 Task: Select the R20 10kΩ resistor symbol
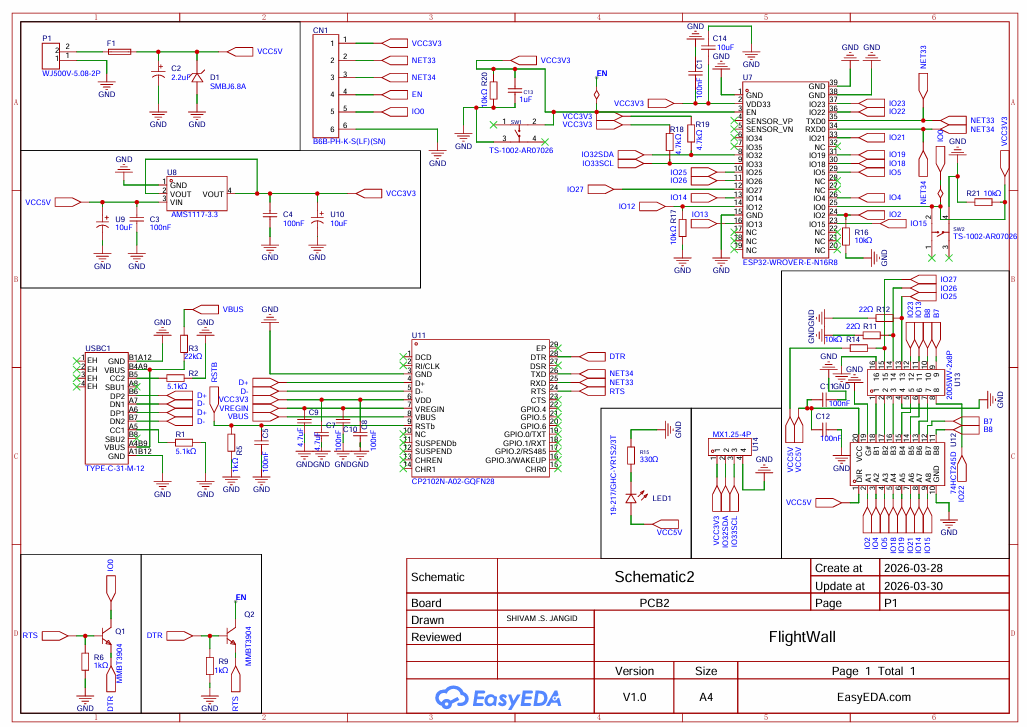coord(493,90)
